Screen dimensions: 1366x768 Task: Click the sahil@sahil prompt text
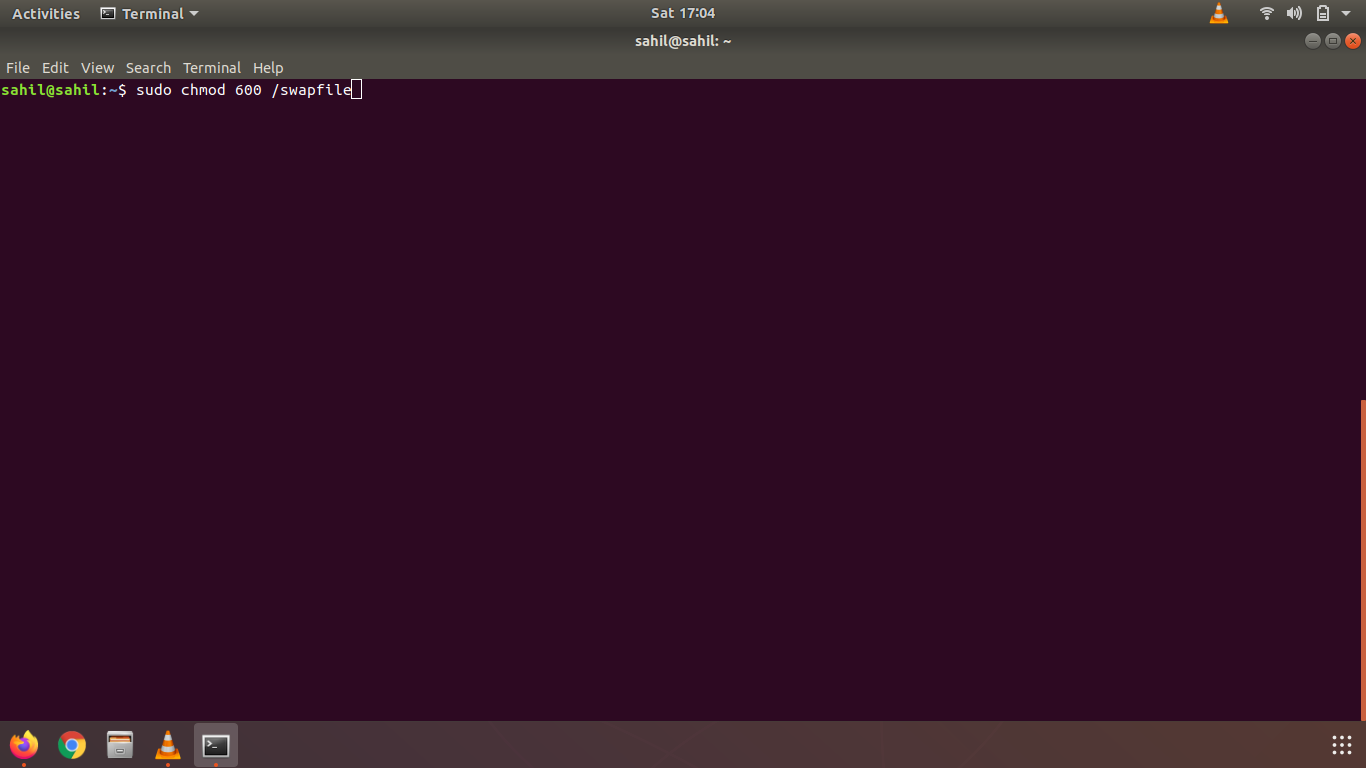50,90
